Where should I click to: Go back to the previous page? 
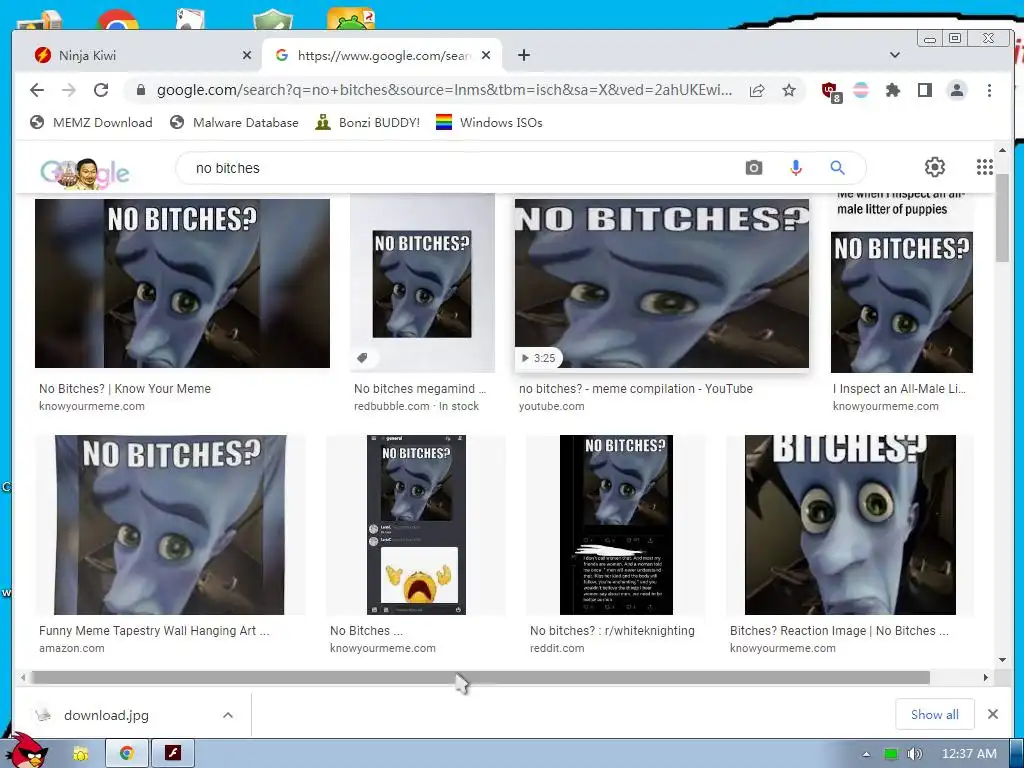click(37, 90)
